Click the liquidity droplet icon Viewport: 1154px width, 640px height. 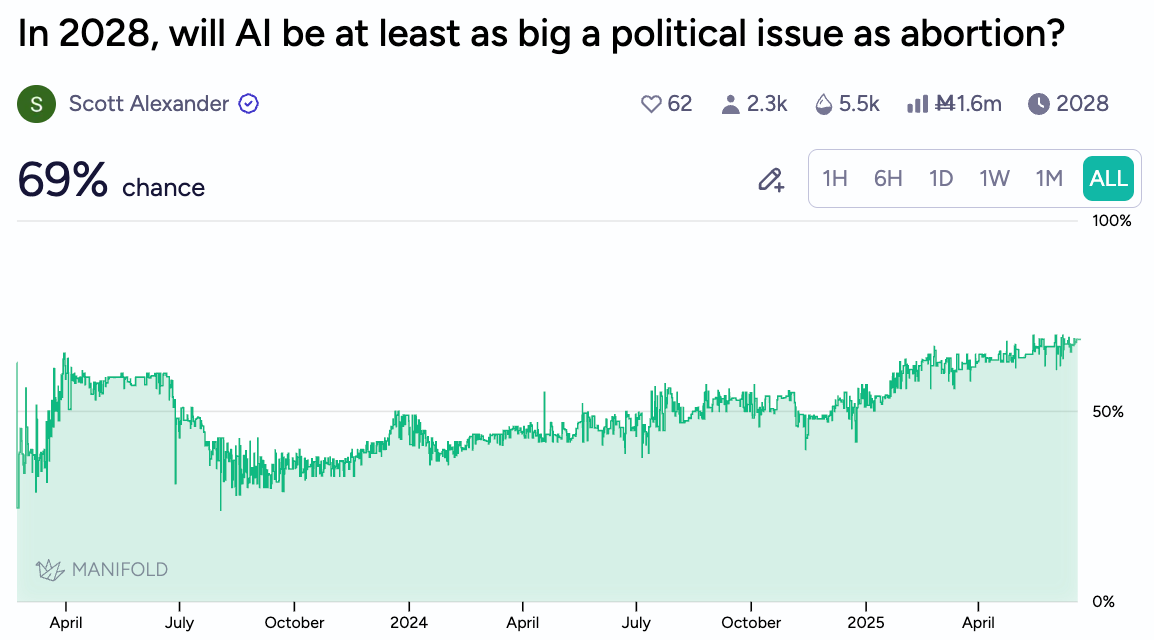click(824, 104)
